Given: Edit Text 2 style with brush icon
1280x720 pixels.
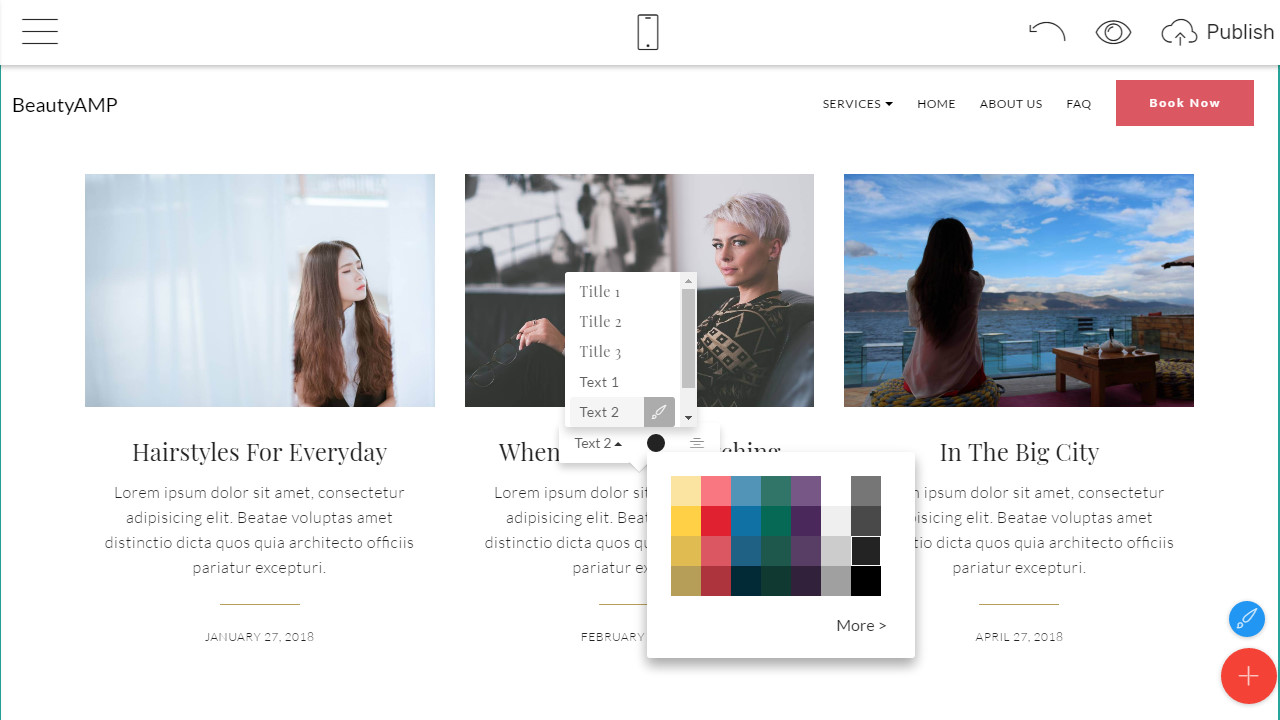Looking at the screenshot, I should 659,412.
